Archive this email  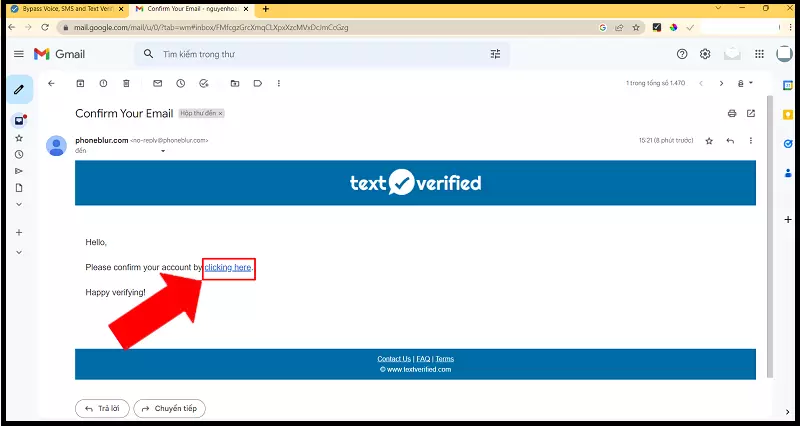(80, 83)
